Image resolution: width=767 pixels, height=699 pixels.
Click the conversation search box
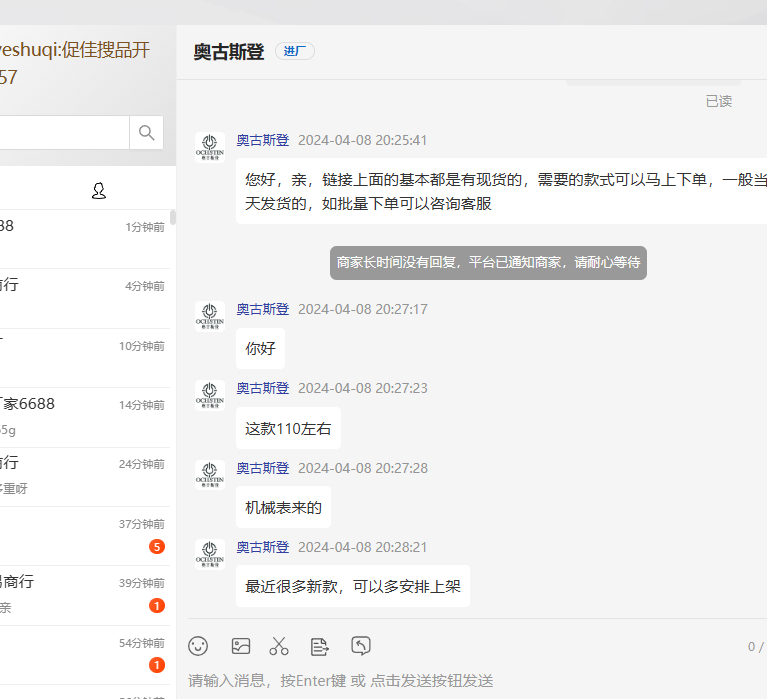(62, 132)
